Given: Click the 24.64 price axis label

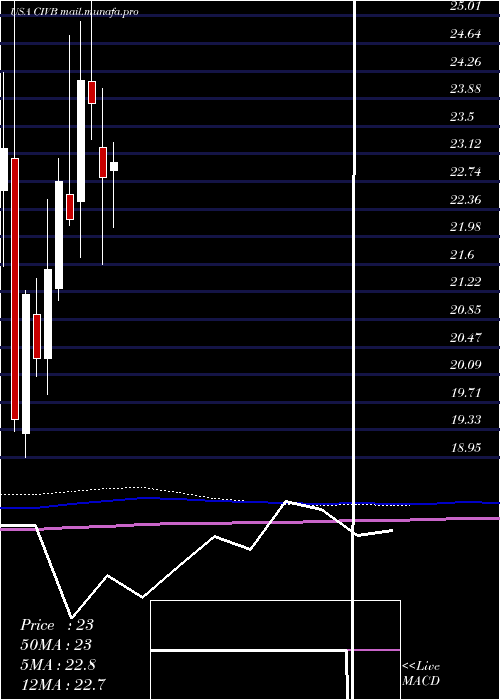Looking at the screenshot, I should (466, 34).
